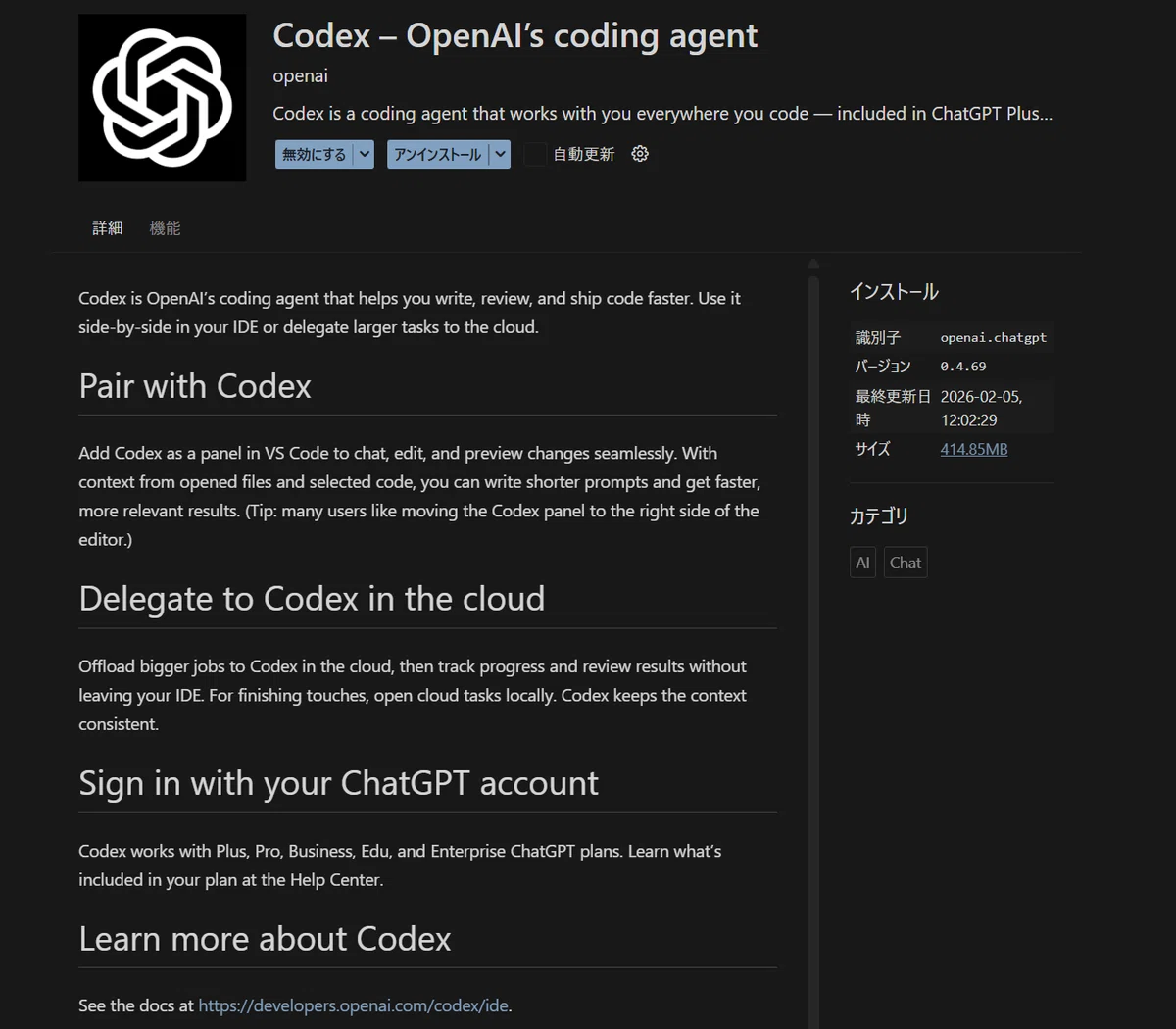Click the Delegate to Codex in the cloud heading
Image resolution: width=1176 pixels, height=1029 pixels.
pos(312,599)
